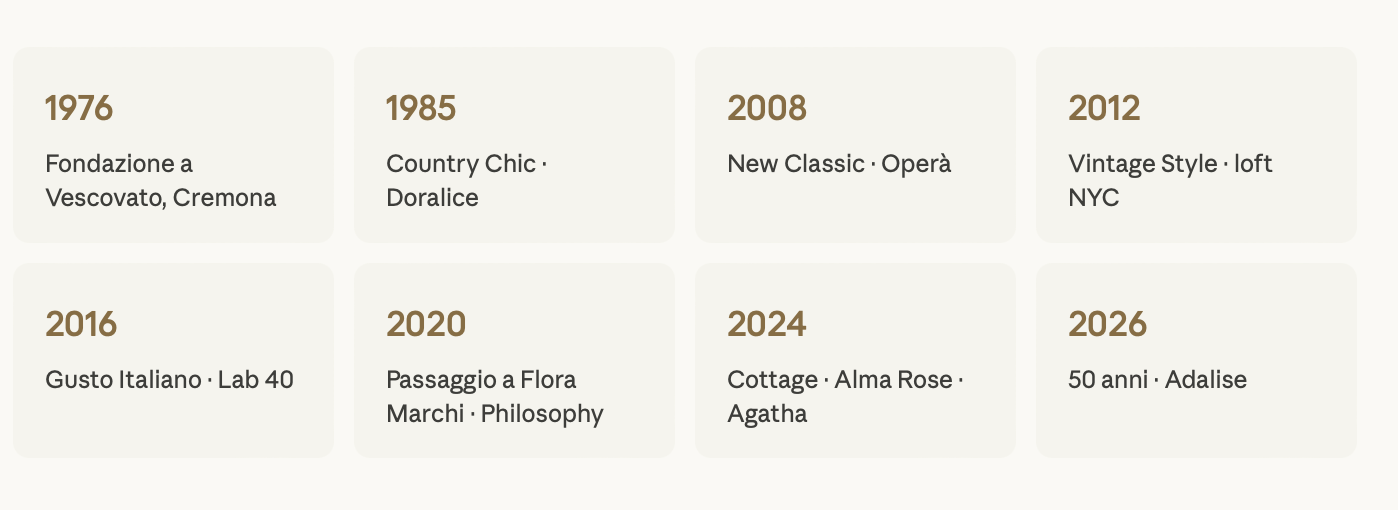
Task: Click the "Gusto Italiano · Lab 40" description
Action: (x=169, y=380)
